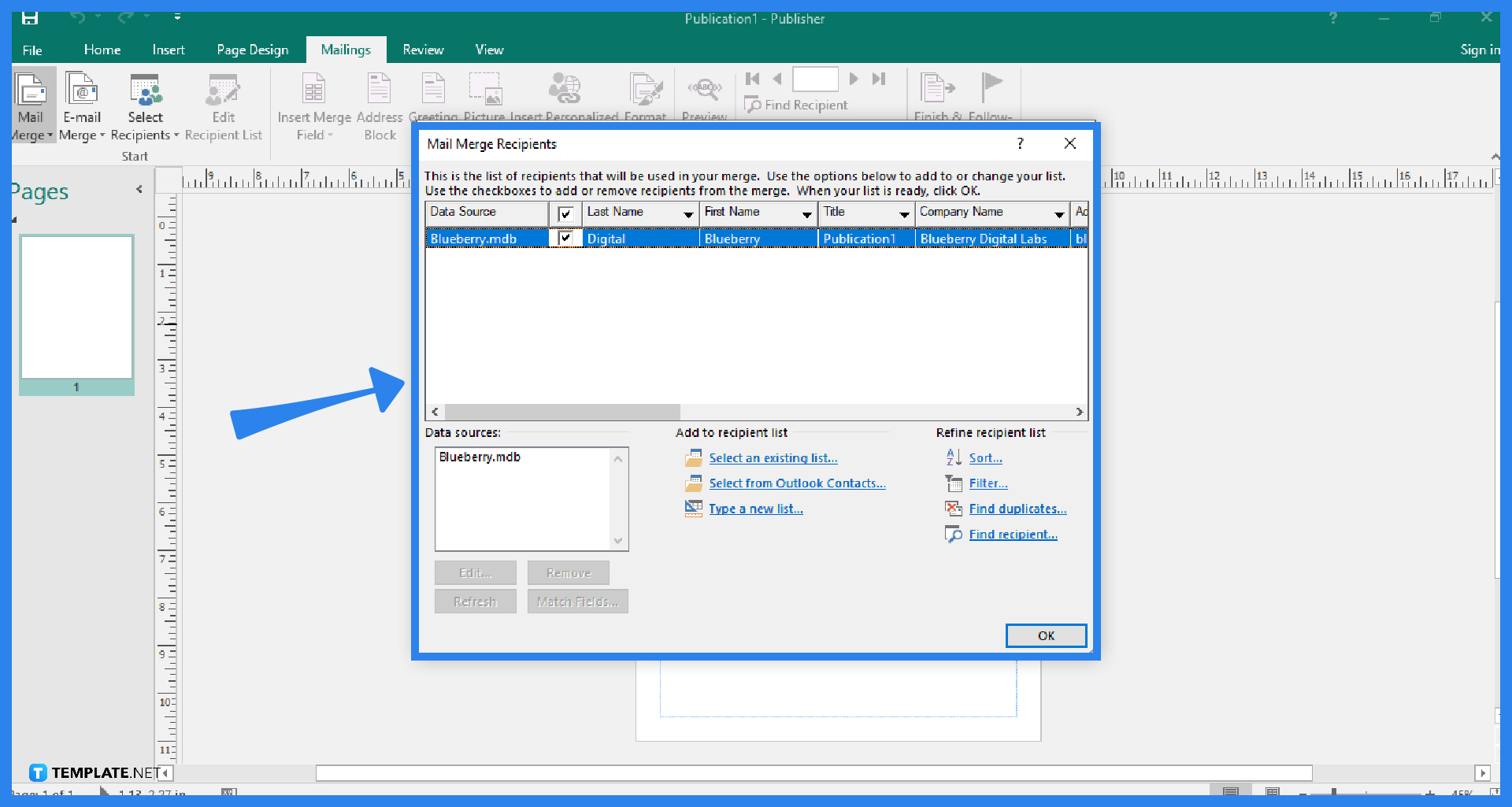
Task: Toggle the select-all checkbox in column header
Action: [x=566, y=213]
